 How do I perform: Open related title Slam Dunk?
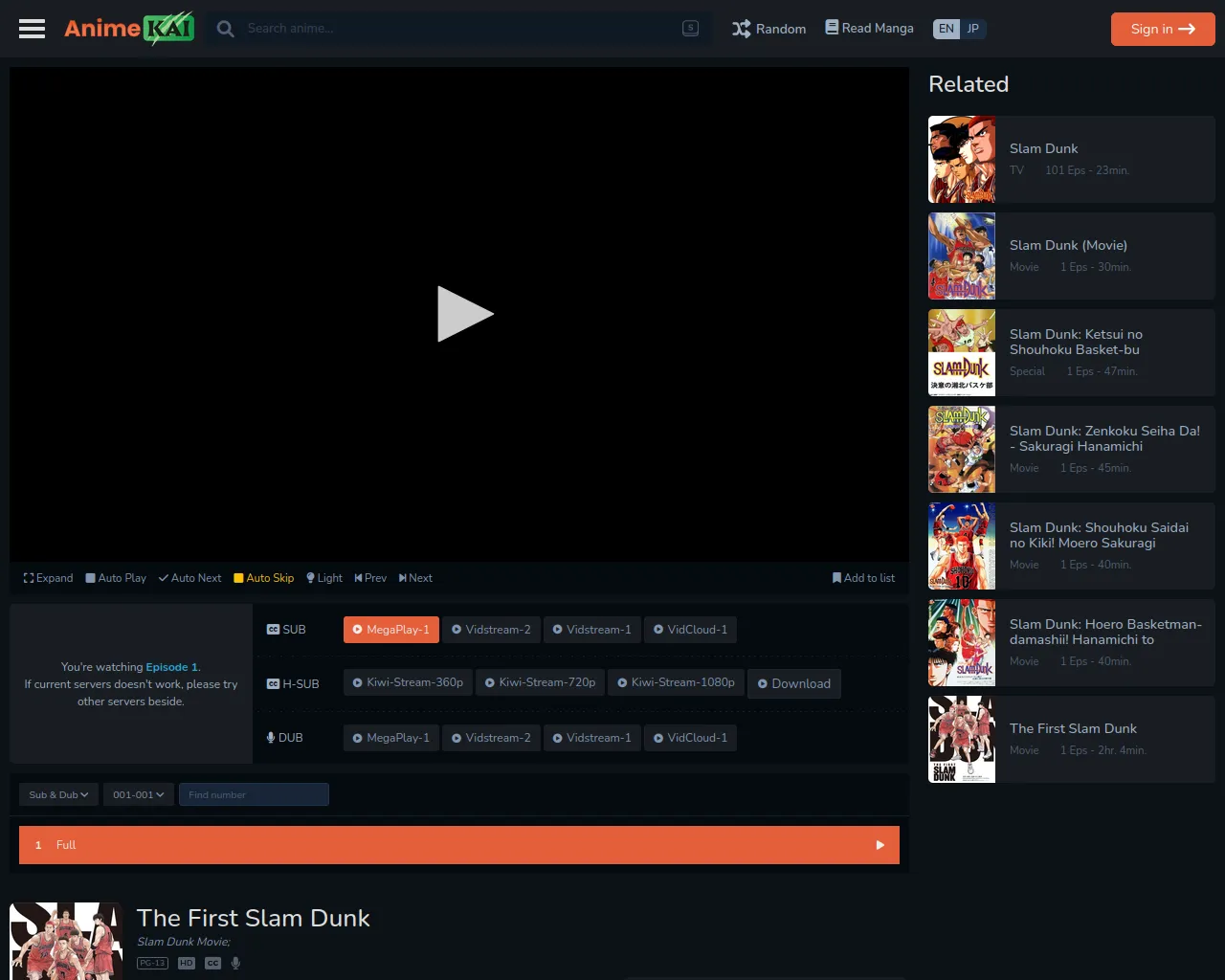pos(1043,148)
